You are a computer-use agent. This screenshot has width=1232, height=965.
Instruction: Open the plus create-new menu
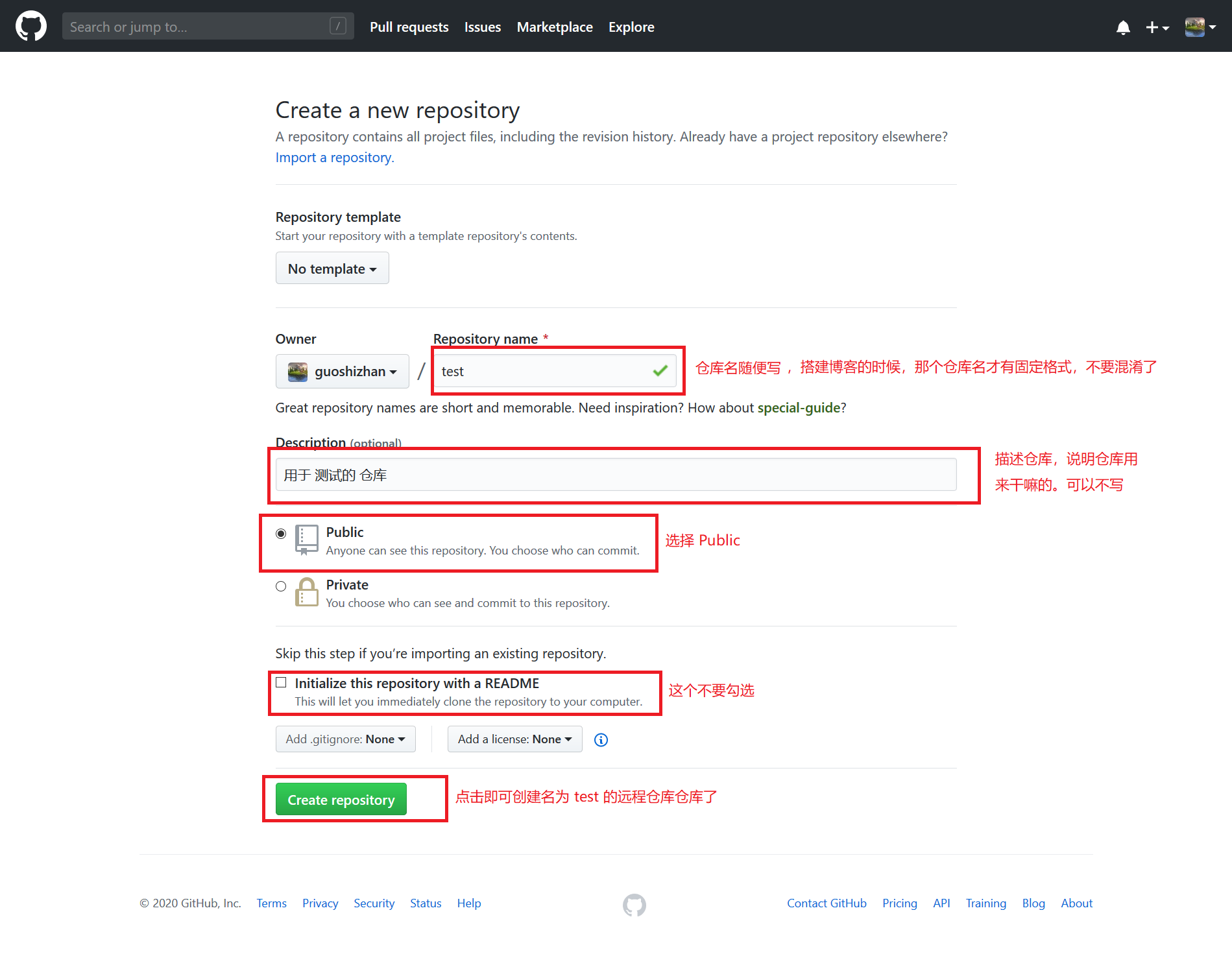tap(1157, 27)
